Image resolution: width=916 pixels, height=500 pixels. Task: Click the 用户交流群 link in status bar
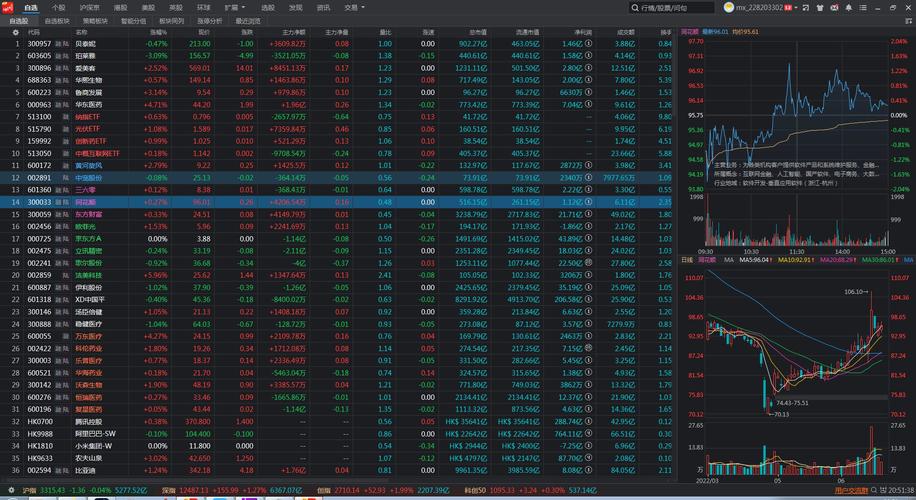(852, 491)
